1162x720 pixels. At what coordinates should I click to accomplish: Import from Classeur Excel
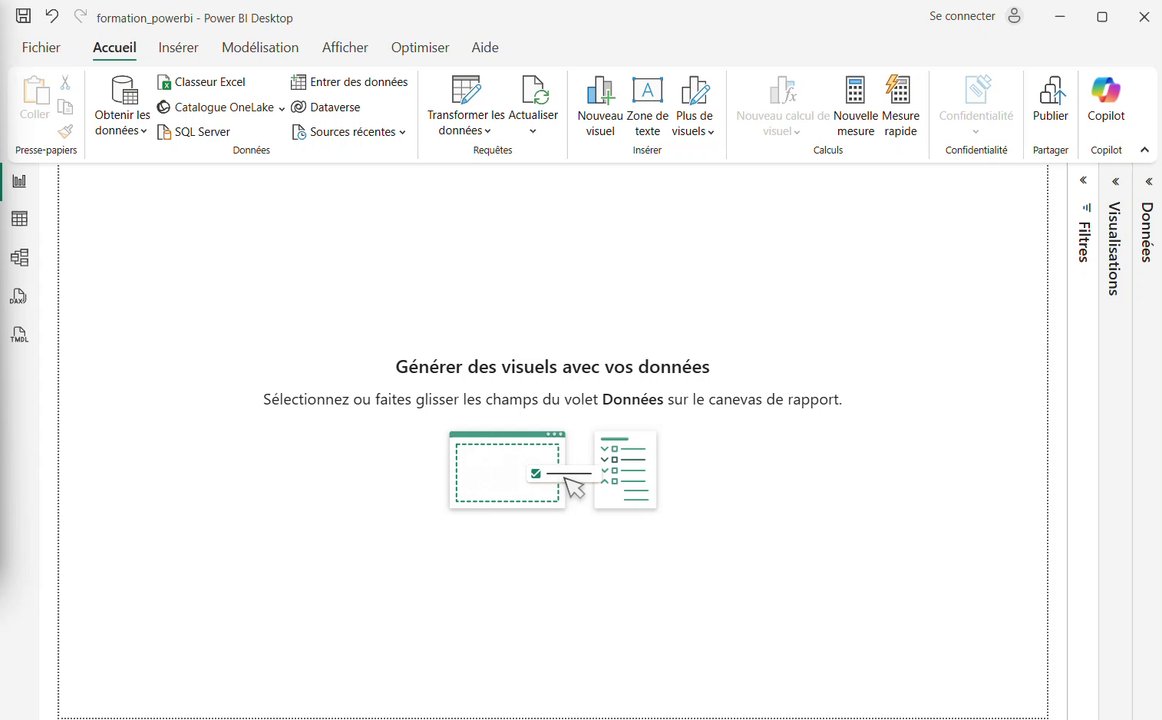(x=201, y=81)
